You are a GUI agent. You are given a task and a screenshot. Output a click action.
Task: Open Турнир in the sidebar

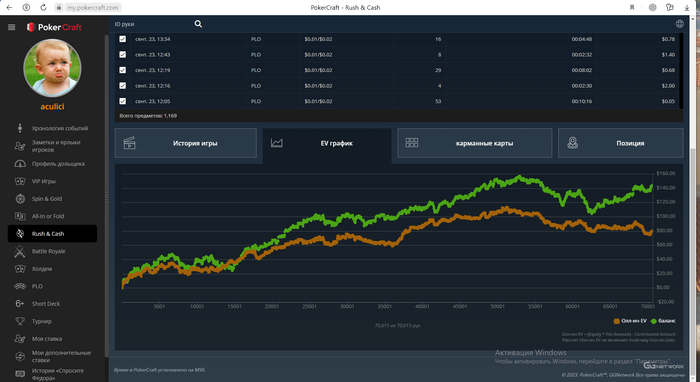[x=42, y=321]
